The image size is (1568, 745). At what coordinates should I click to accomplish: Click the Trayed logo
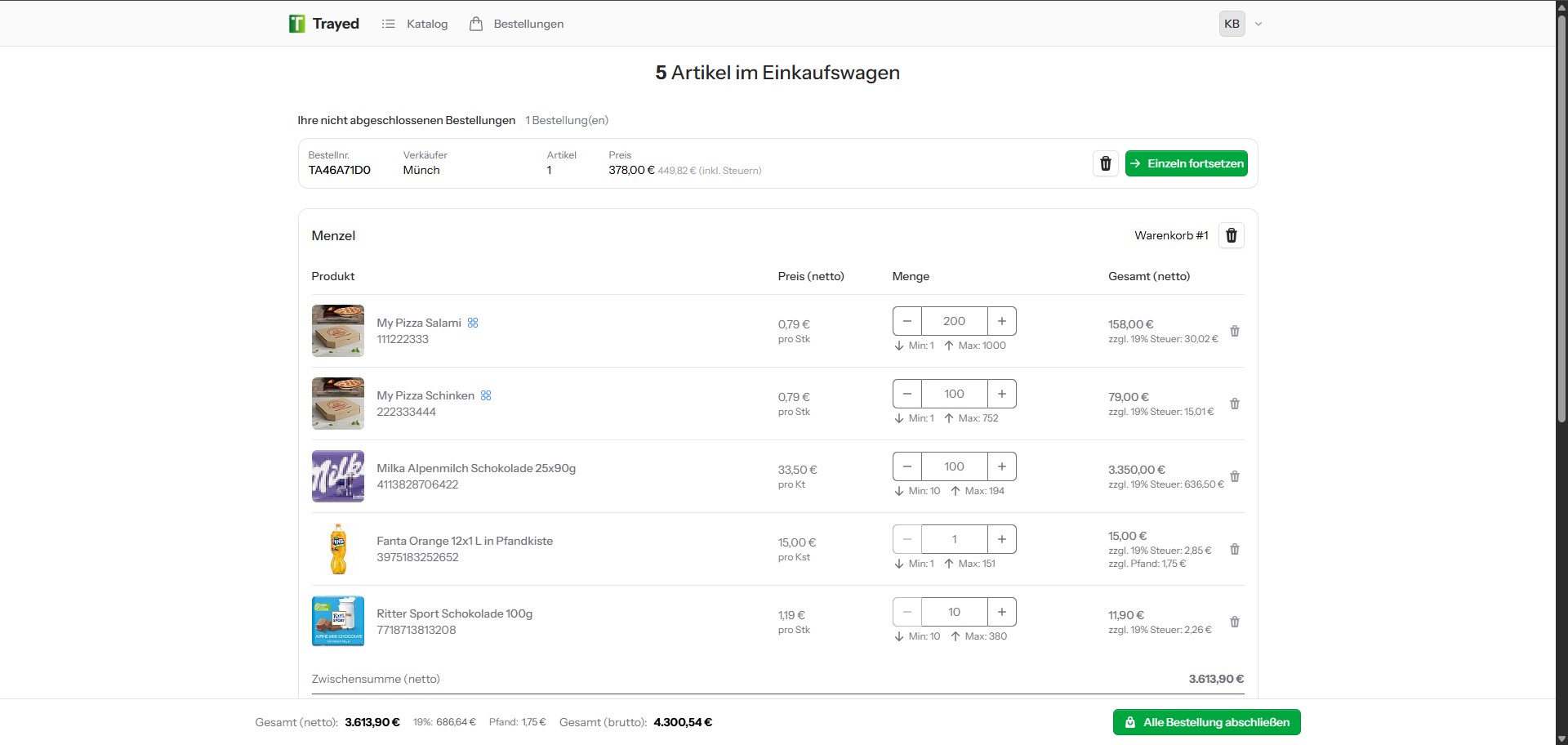pos(324,24)
